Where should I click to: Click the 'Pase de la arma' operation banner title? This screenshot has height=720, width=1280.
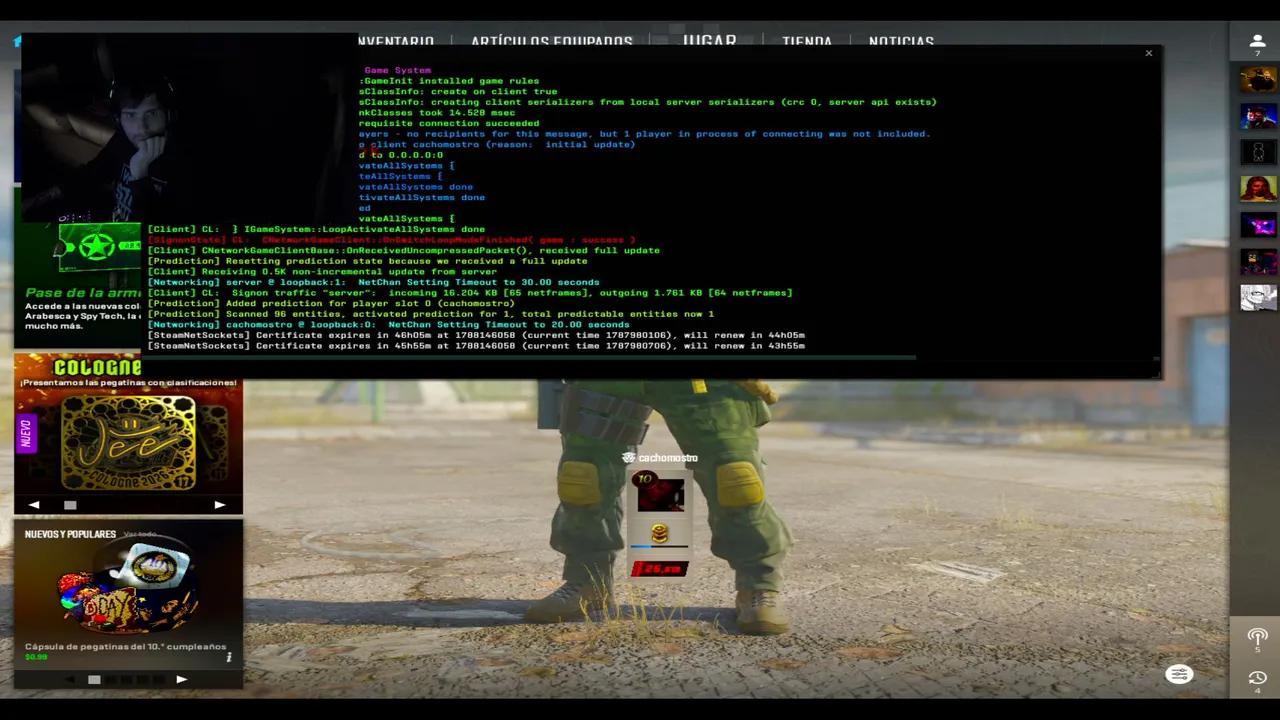point(83,293)
